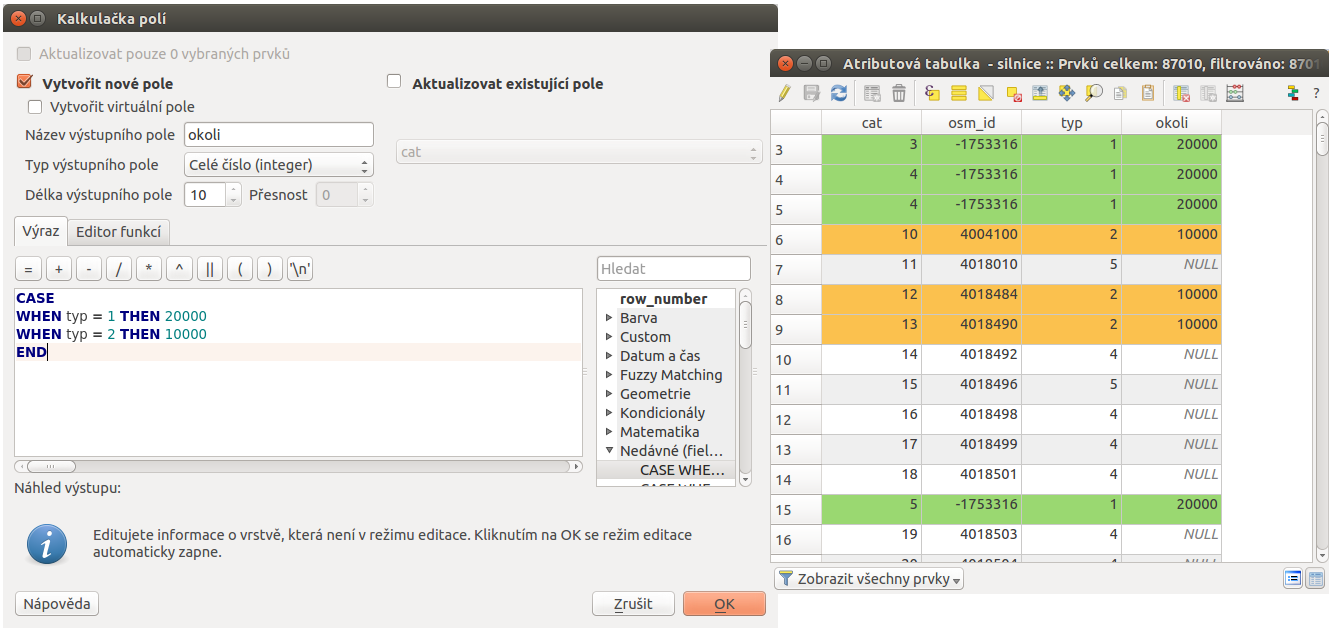The image size is (1334, 636).
Task: Insert the opening parenthesis button
Action: (240, 269)
